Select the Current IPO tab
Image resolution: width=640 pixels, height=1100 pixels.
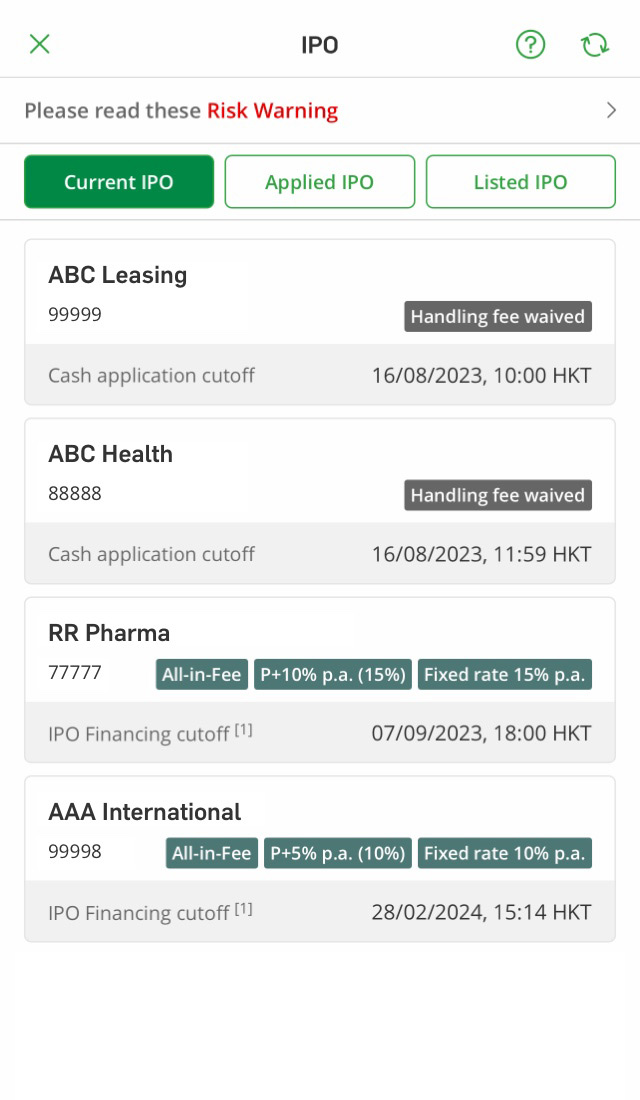pyautogui.click(x=118, y=182)
